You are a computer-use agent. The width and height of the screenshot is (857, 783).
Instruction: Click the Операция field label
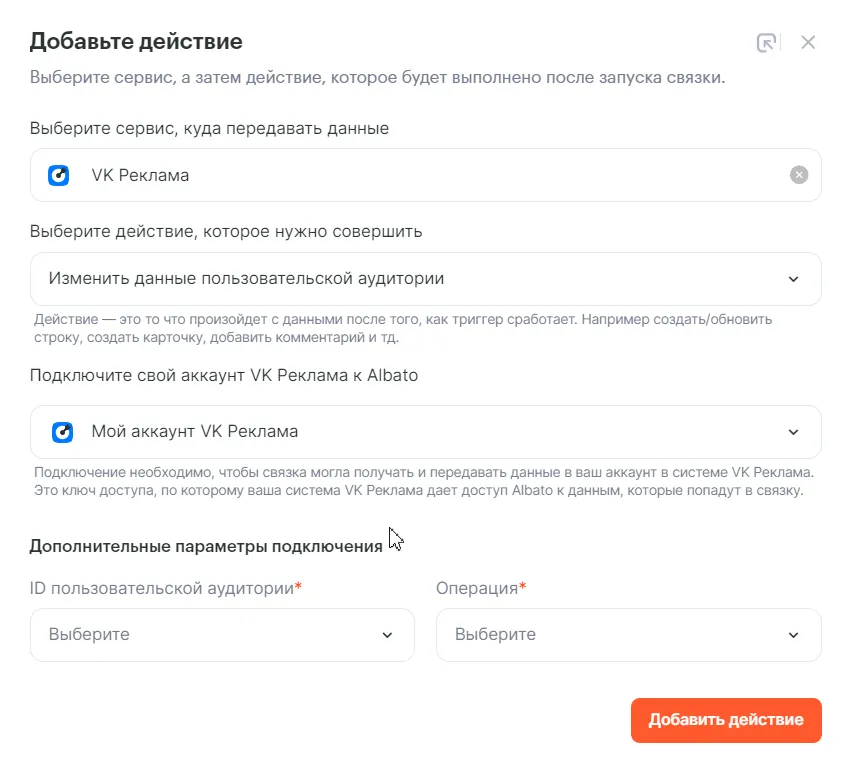click(x=477, y=588)
